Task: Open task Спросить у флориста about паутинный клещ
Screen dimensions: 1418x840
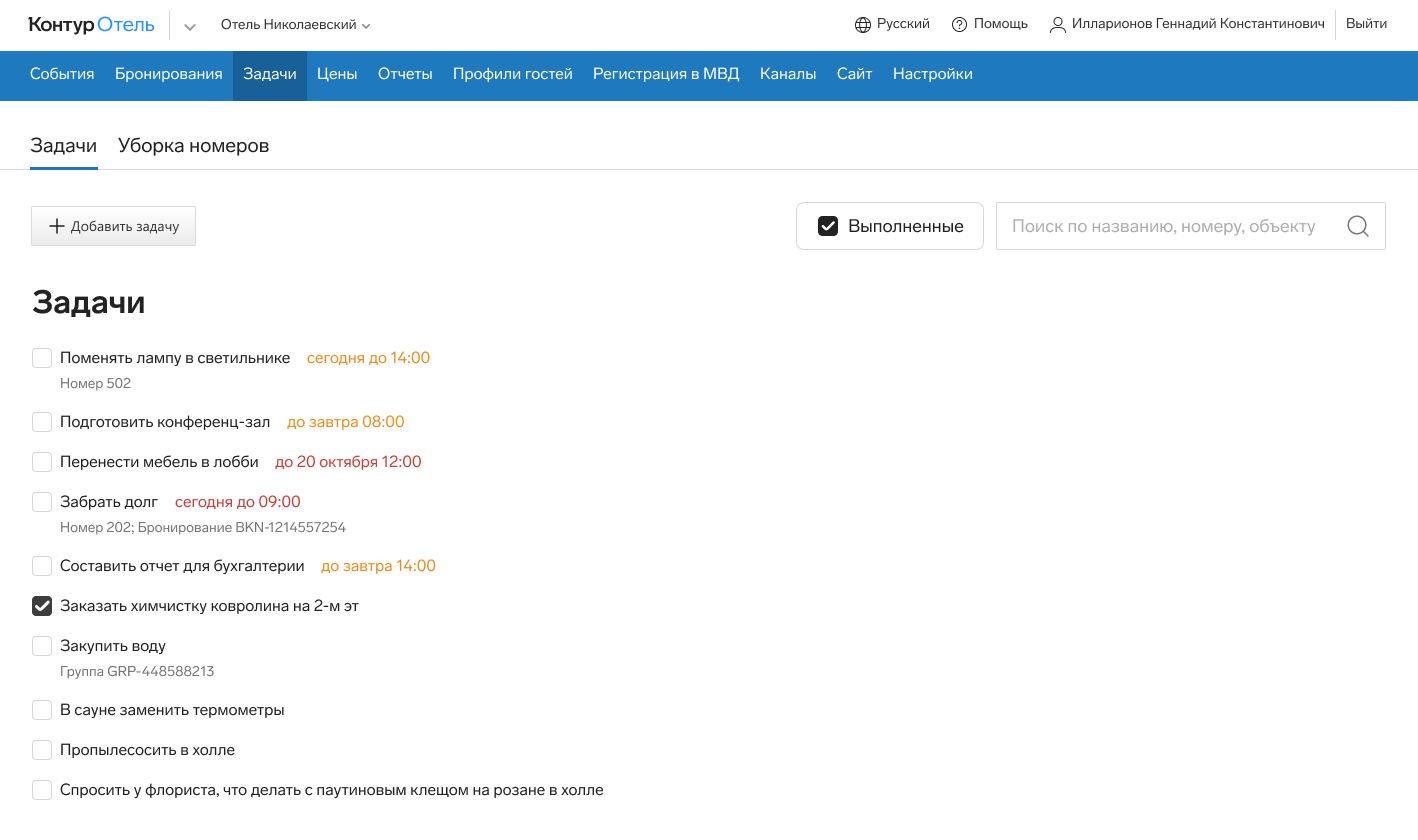Action: (x=332, y=790)
